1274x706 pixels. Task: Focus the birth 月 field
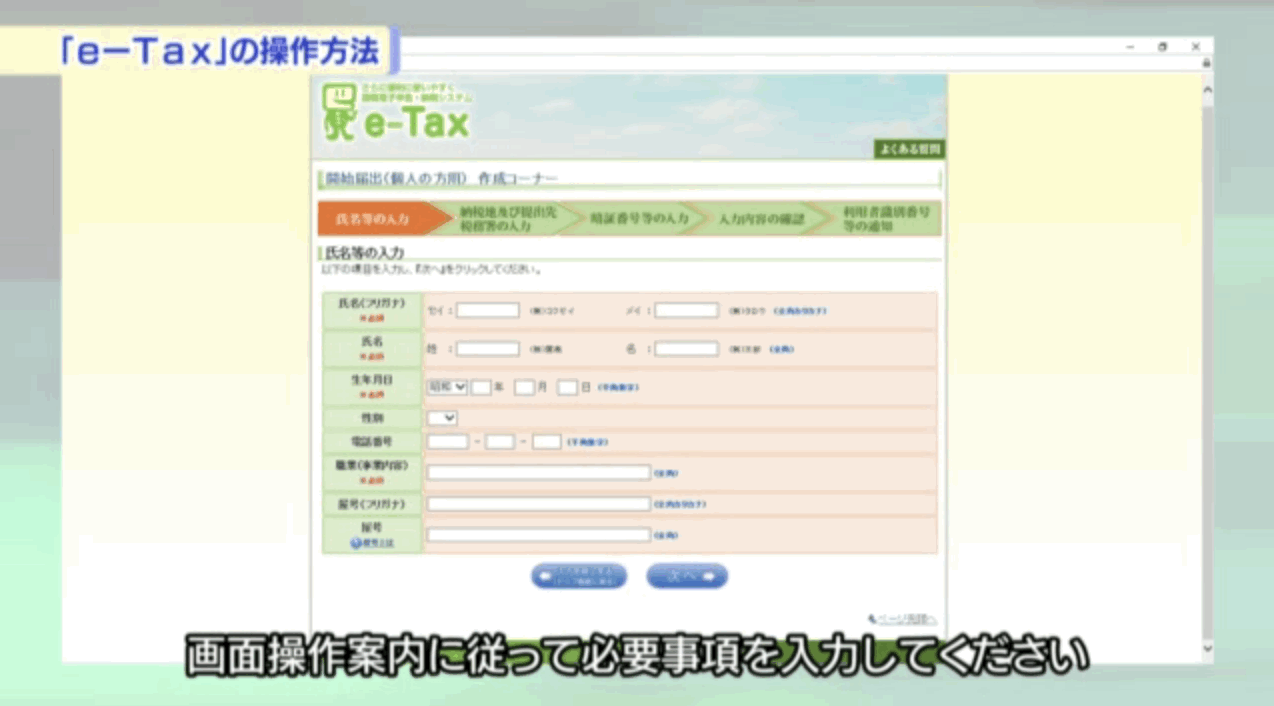pos(525,387)
